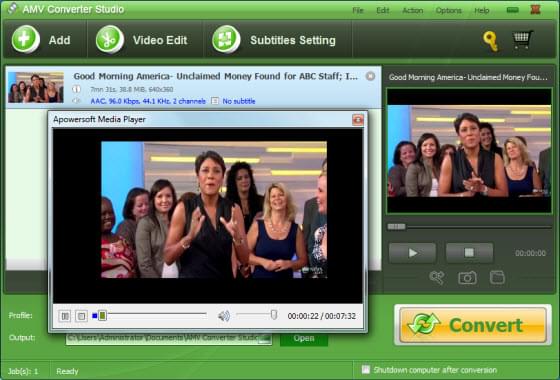This screenshot has height=380, width=560.
Task: Select AAC audio track settings text
Action: [x=148, y=101]
